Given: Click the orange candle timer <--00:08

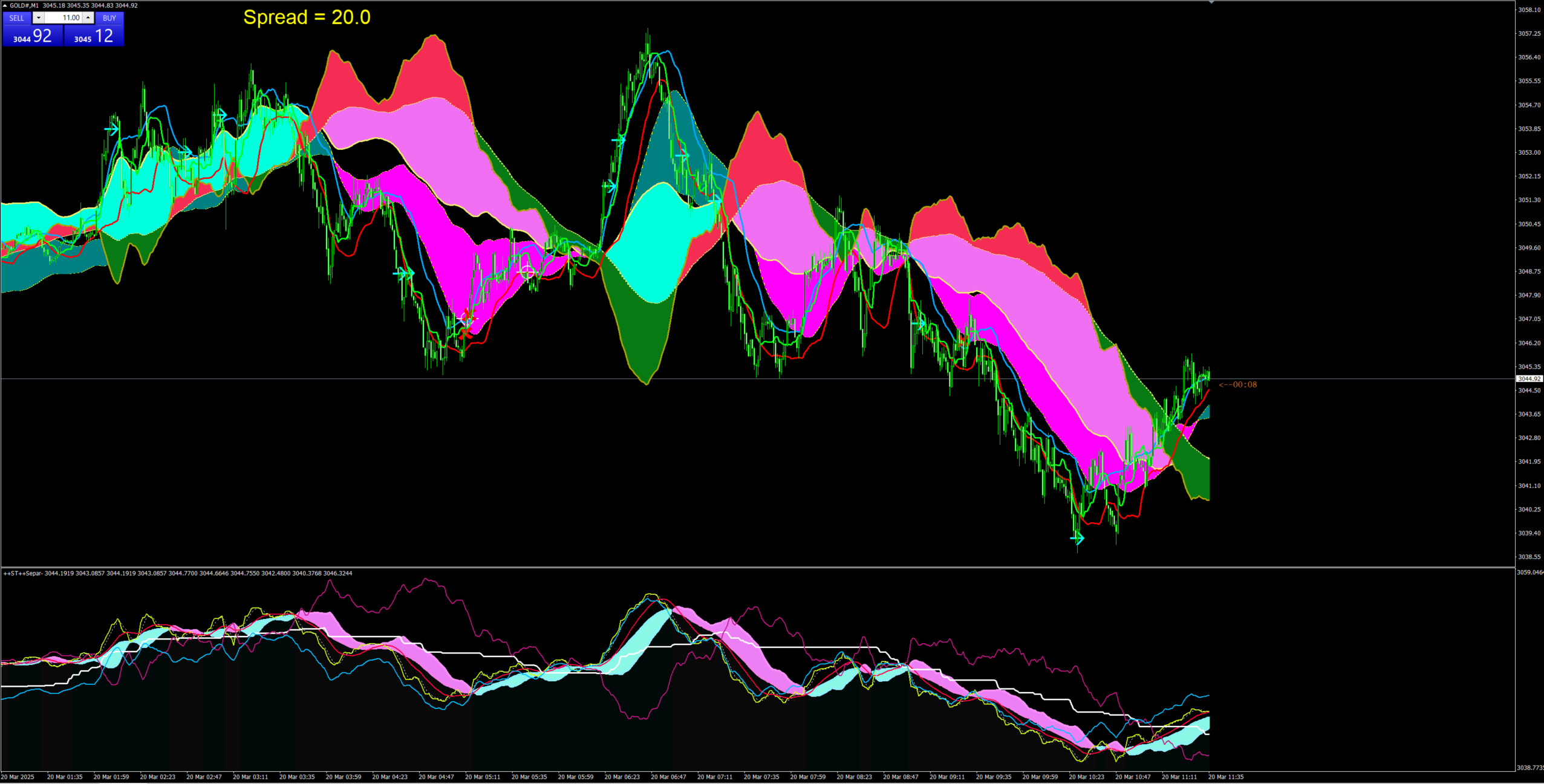Looking at the screenshot, I should coord(1237,384).
